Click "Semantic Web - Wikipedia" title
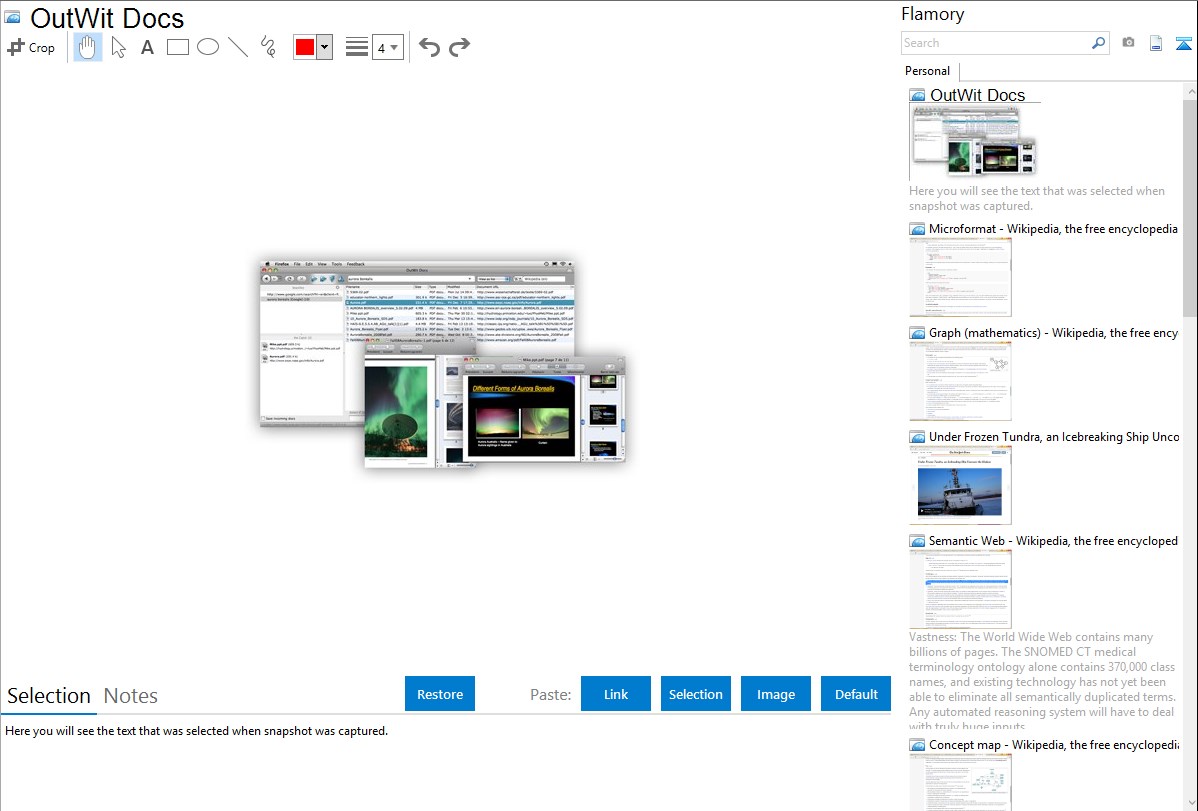 click(1053, 541)
